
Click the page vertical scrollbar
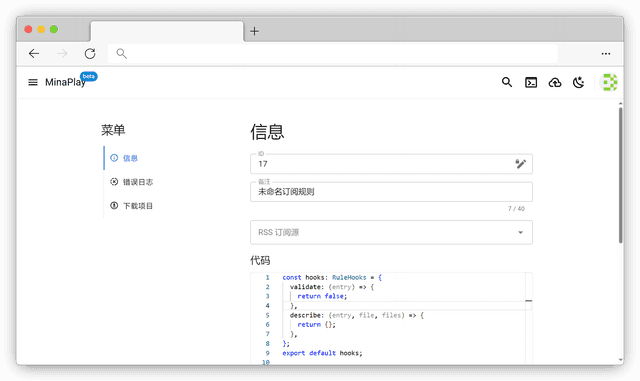click(620, 175)
